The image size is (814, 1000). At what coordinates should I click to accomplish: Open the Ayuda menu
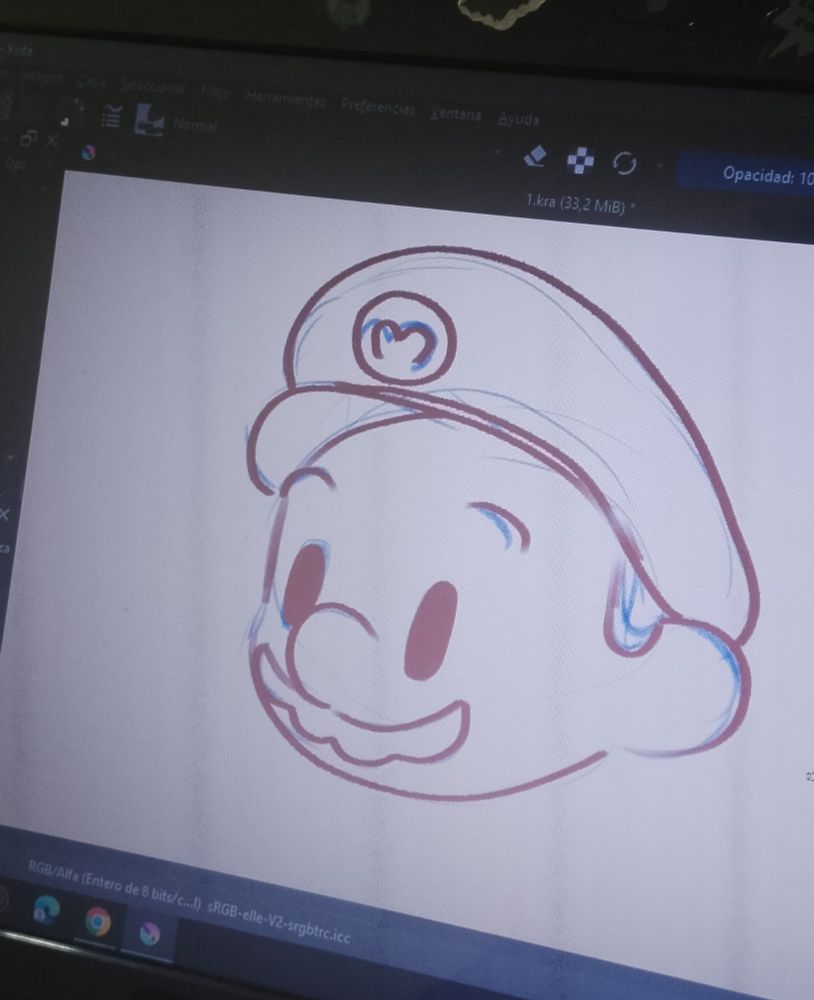click(x=519, y=119)
